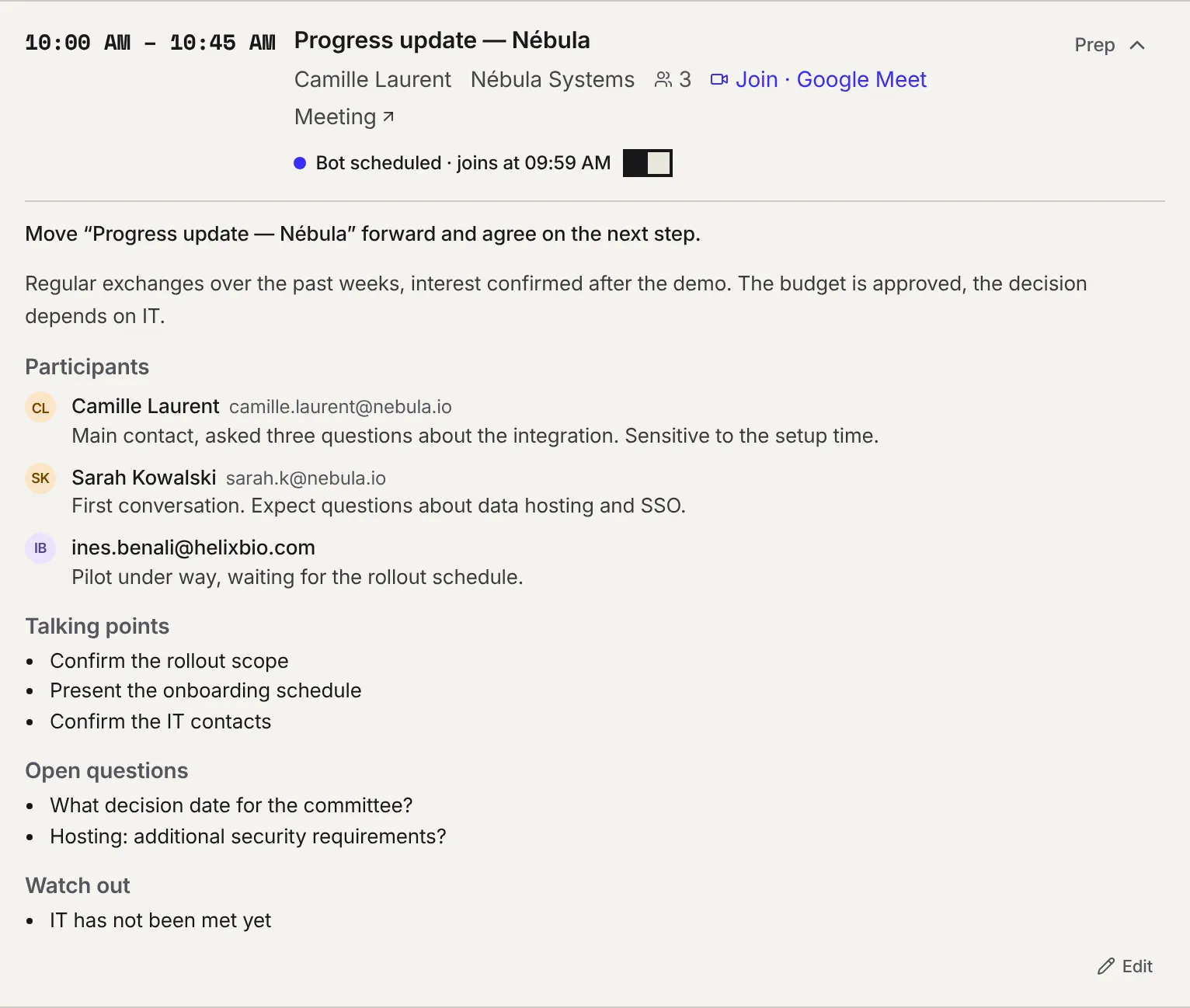Click "Present the onboarding schedule" item

[206, 690]
